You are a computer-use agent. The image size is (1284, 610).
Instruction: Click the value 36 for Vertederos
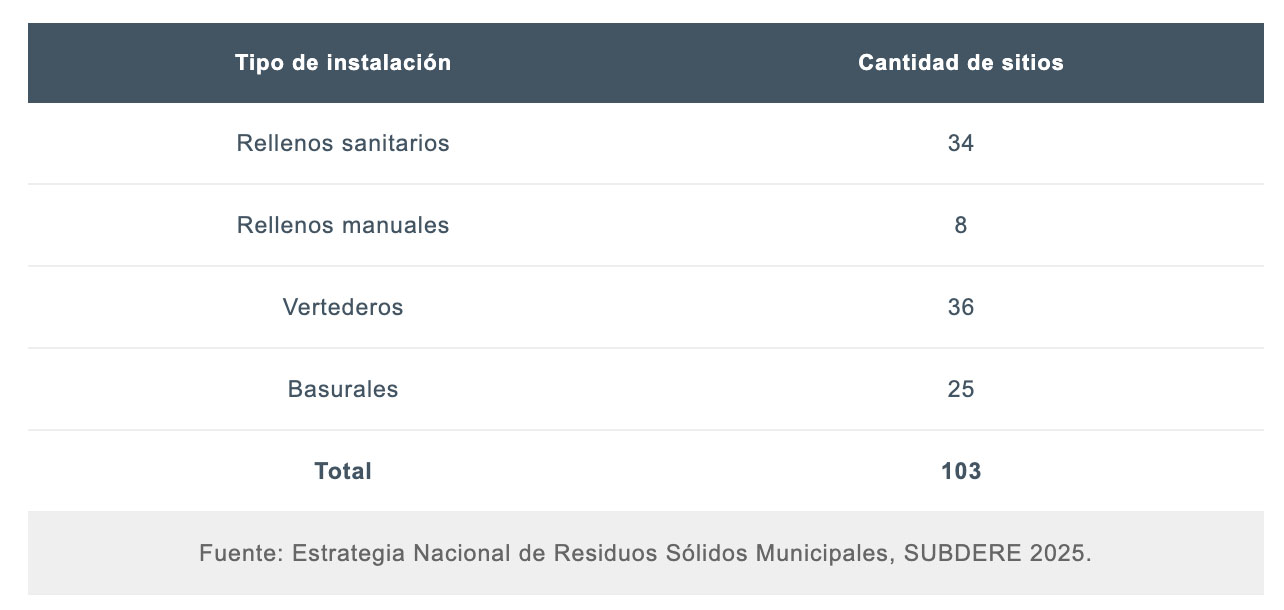pyautogui.click(x=960, y=308)
